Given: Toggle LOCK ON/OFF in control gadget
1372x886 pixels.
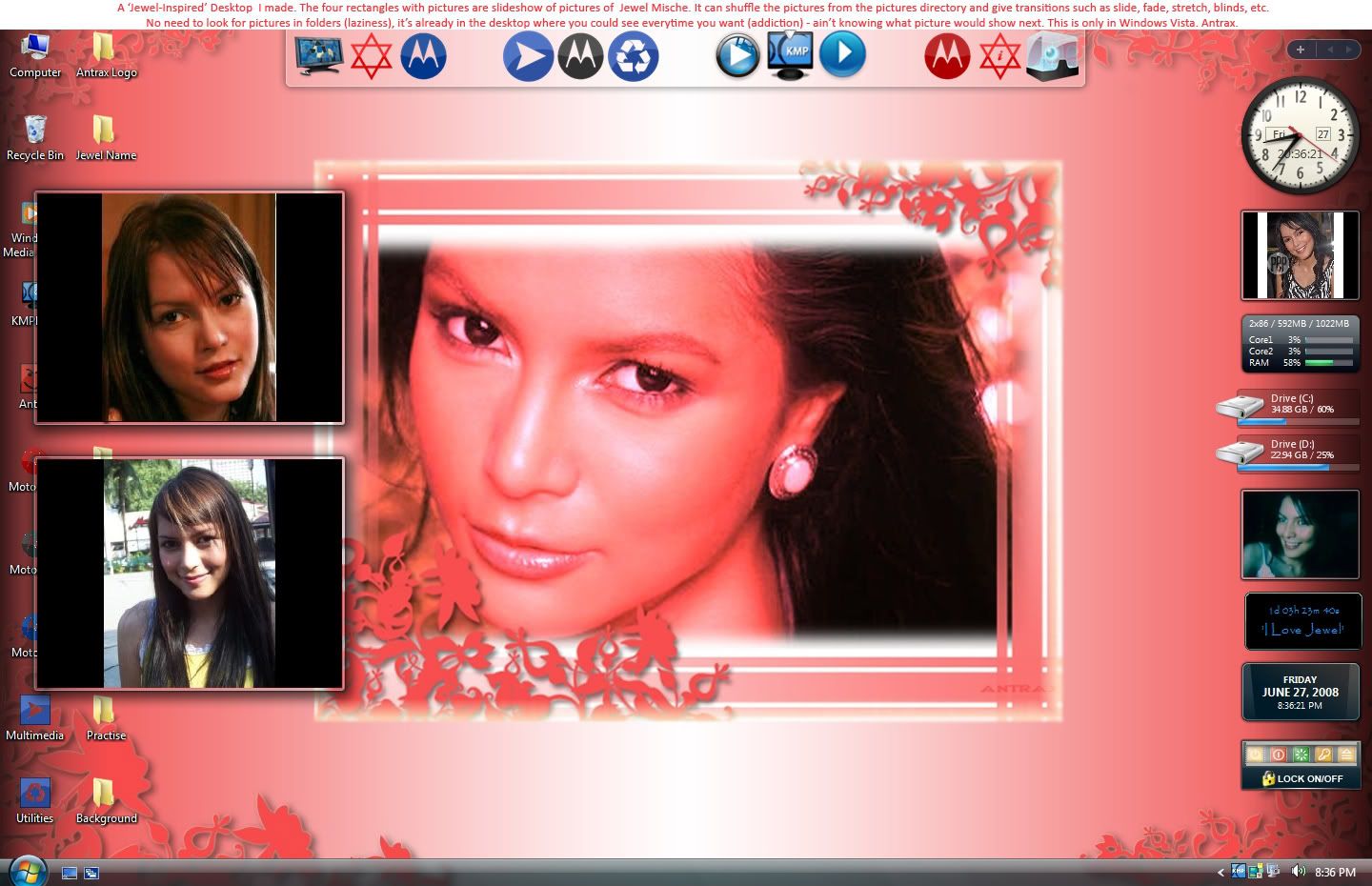Looking at the screenshot, I should tap(1301, 778).
